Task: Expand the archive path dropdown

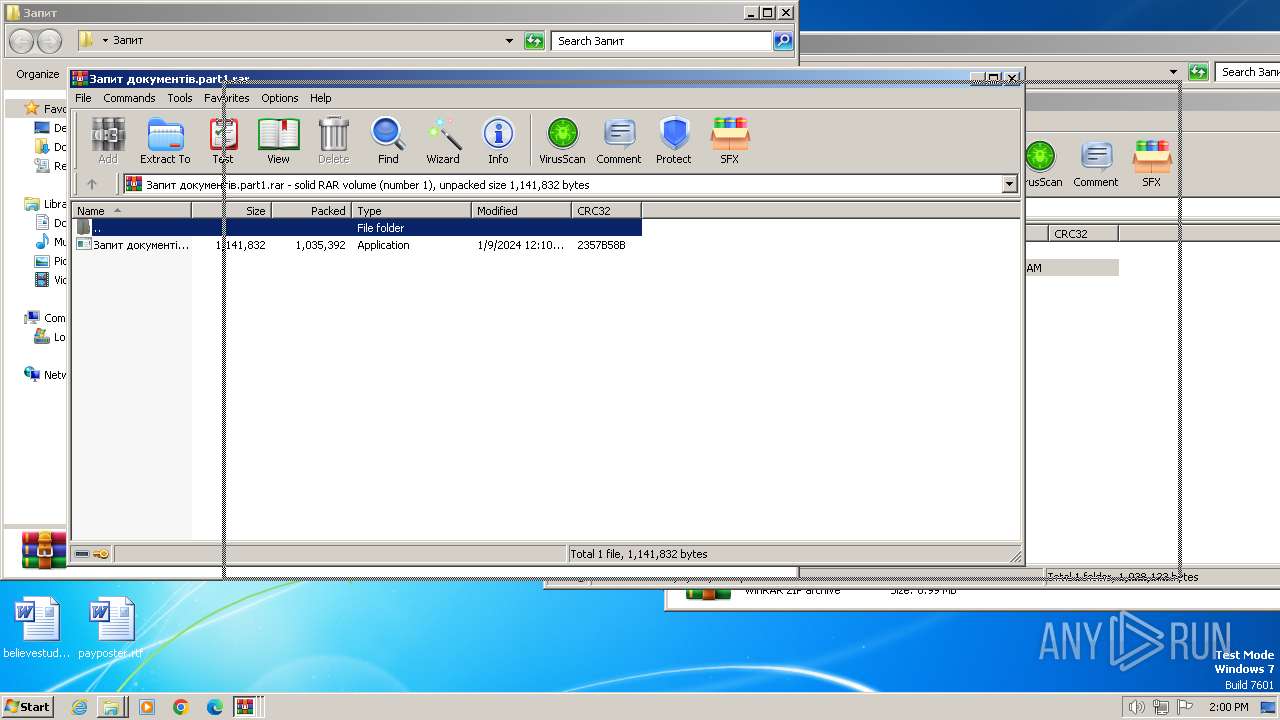Action: tap(1009, 184)
